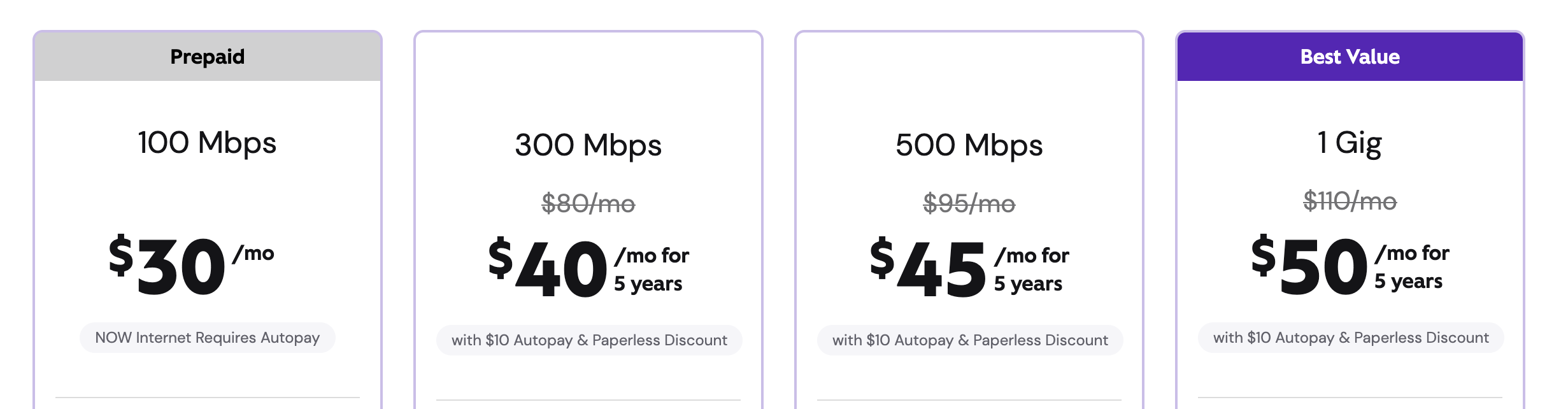Click the crossed-out $80/mo price
Viewport: 1568px width, 409px height.
point(588,204)
